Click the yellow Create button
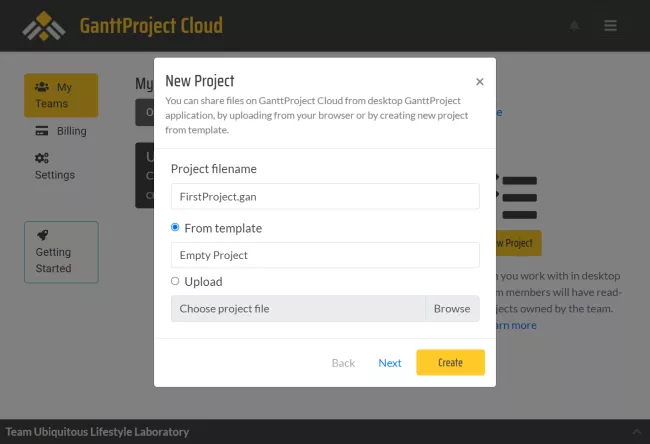Viewport: 650px width, 444px height. click(451, 362)
